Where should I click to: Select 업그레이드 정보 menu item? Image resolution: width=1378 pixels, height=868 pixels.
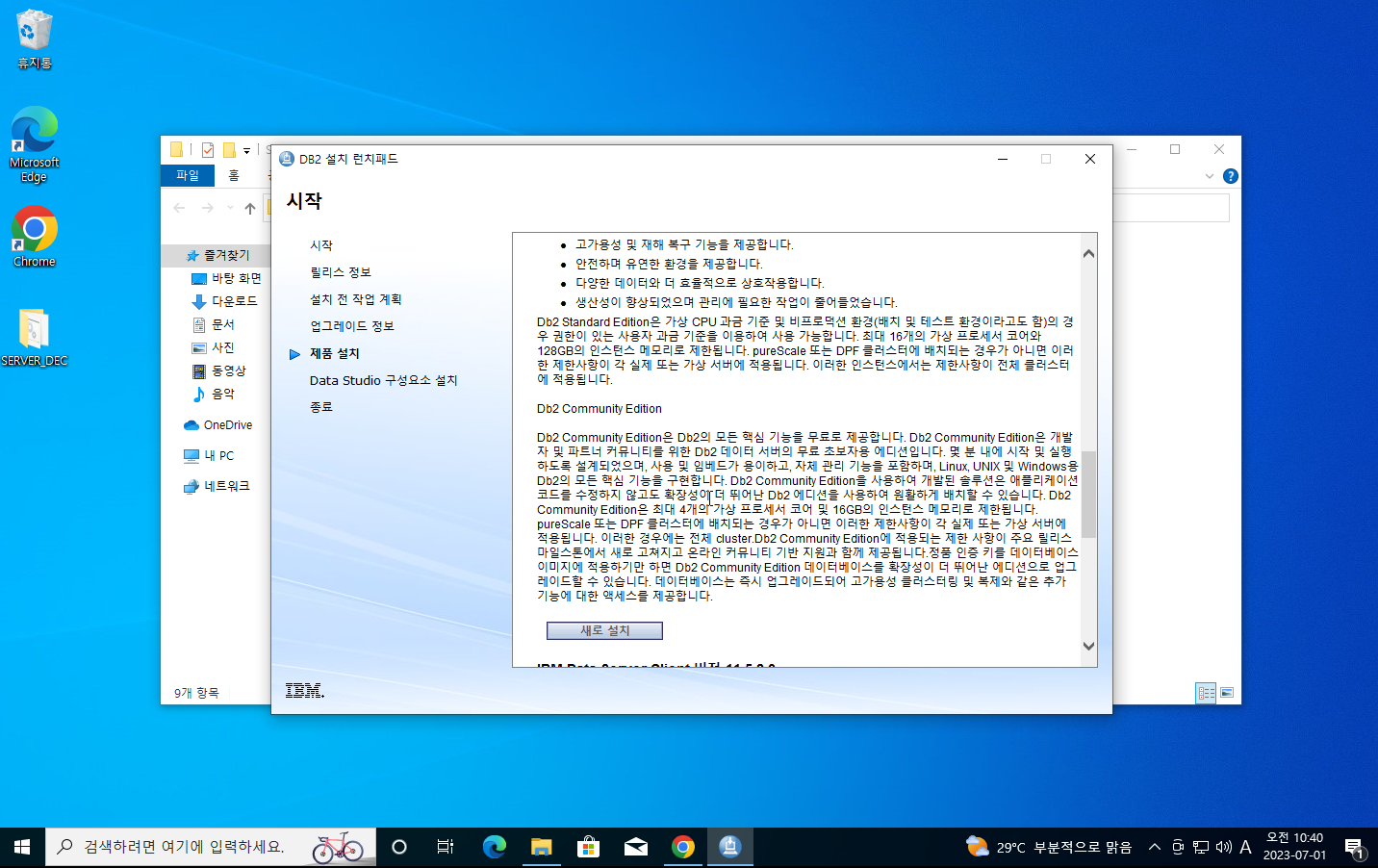[352, 326]
